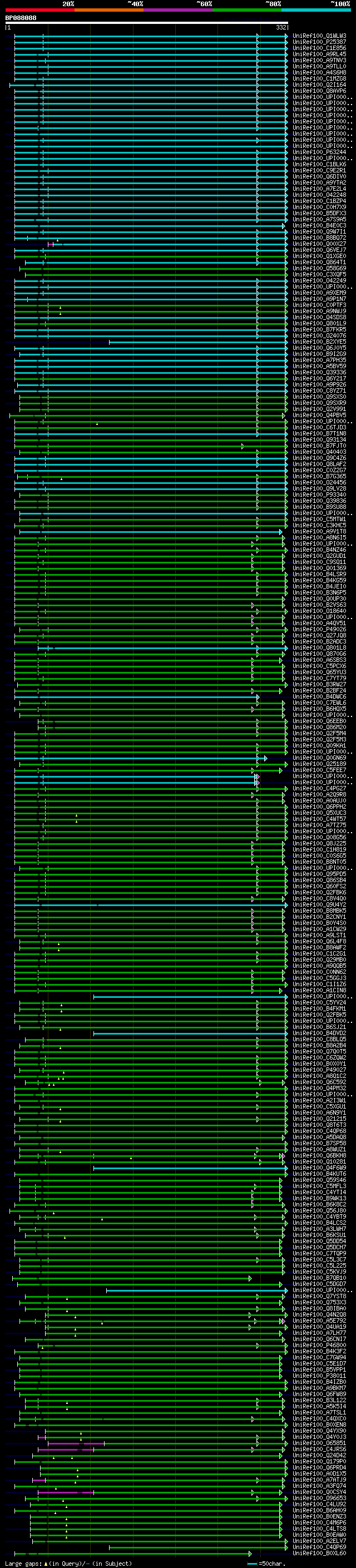Image resolution: width=356 pixels, height=1568 pixels.
Task: Open hit UniRef100_C1E856
Action: point(319,48)
